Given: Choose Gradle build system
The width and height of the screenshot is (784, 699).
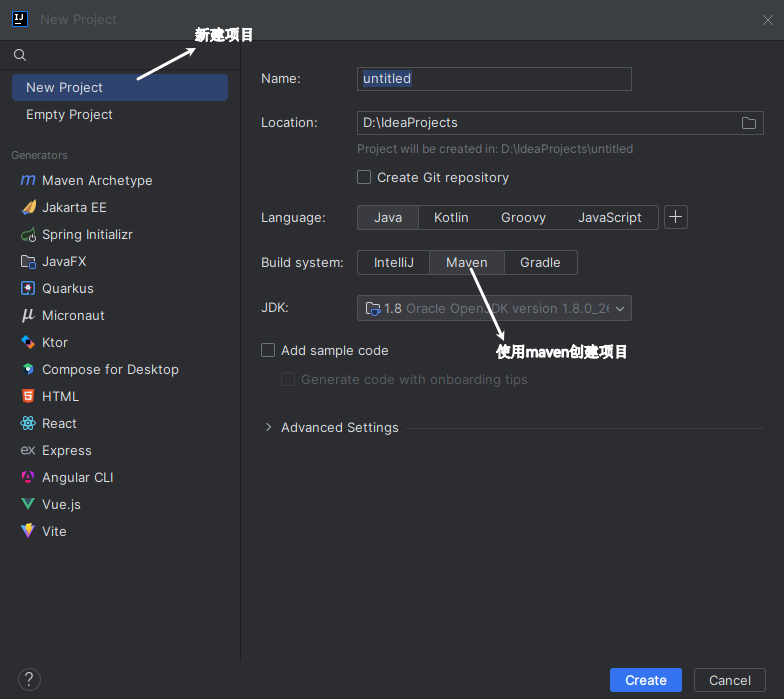Looking at the screenshot, I should coord(540,262).
